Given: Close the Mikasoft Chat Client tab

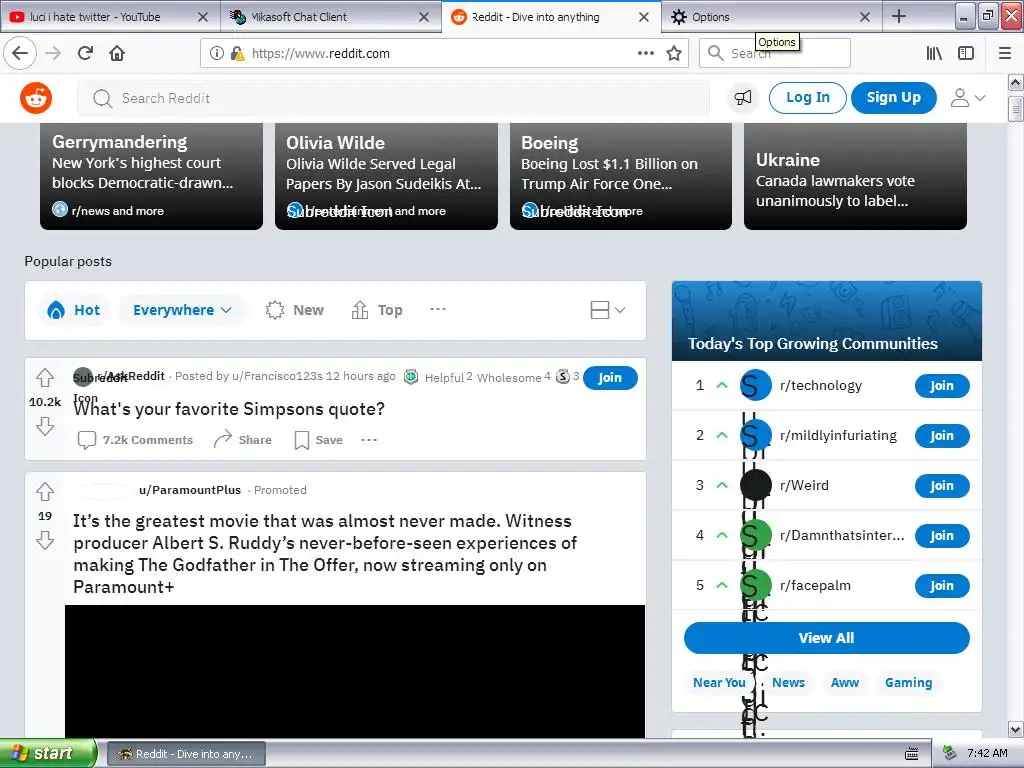Looking at the screenshot, I should [424, 17].
